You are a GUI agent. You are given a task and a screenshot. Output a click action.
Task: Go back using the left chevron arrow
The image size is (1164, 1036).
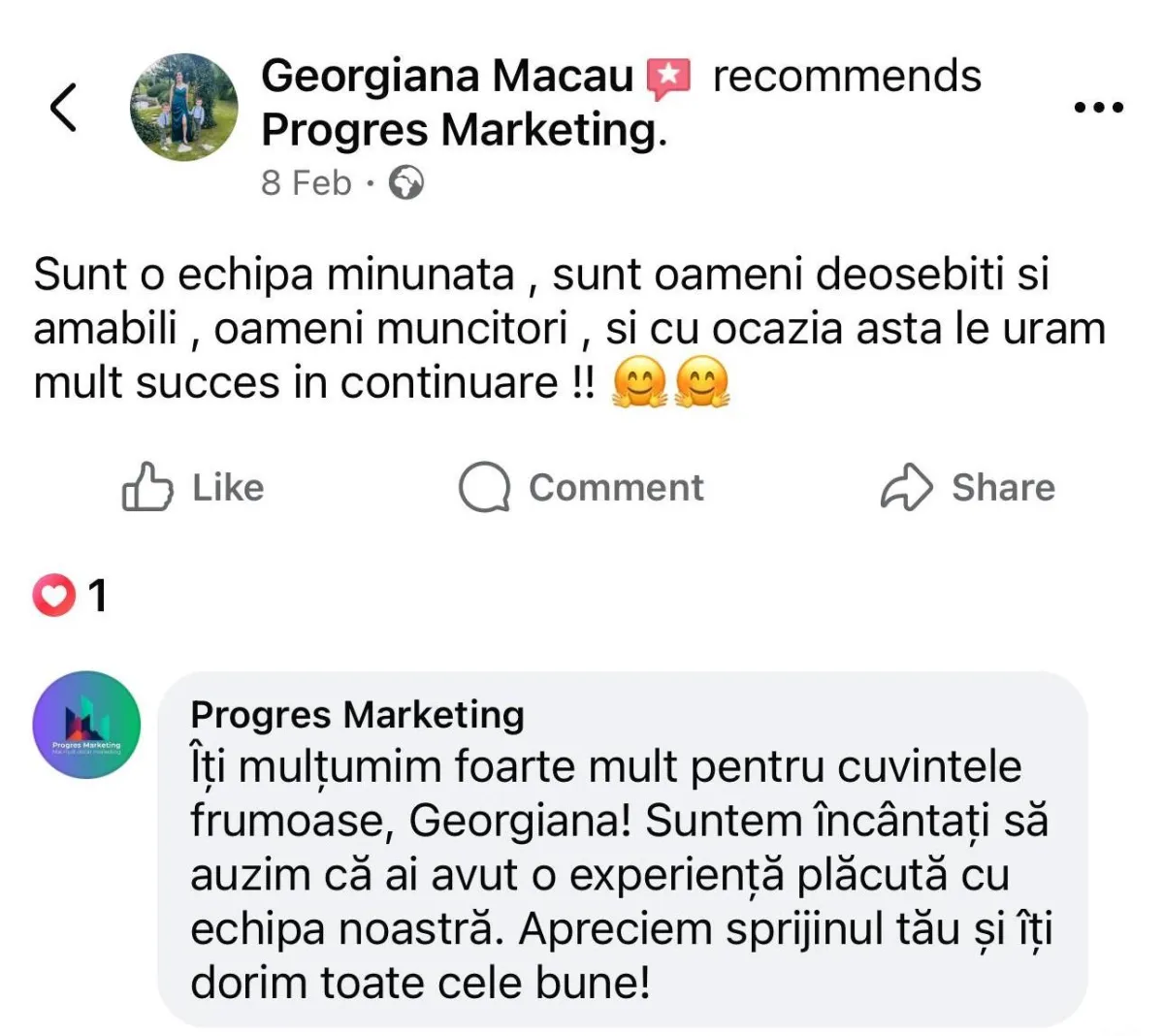(64, 107)
